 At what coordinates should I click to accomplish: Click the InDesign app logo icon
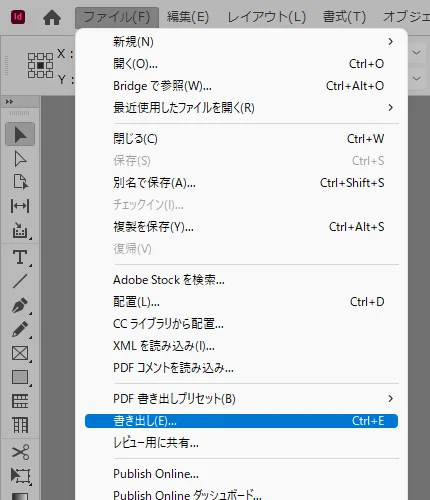click(x=18, y=17)
